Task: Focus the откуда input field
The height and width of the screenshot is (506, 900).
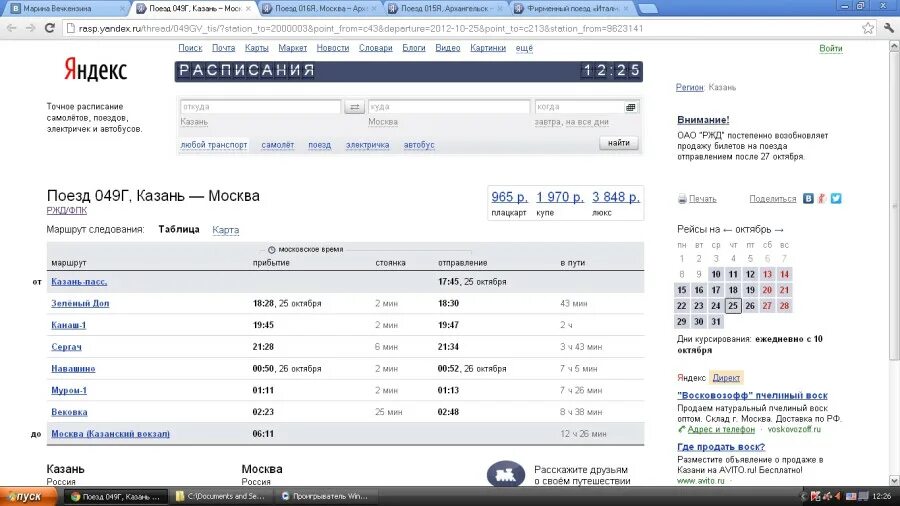Action: pos(261,107)
